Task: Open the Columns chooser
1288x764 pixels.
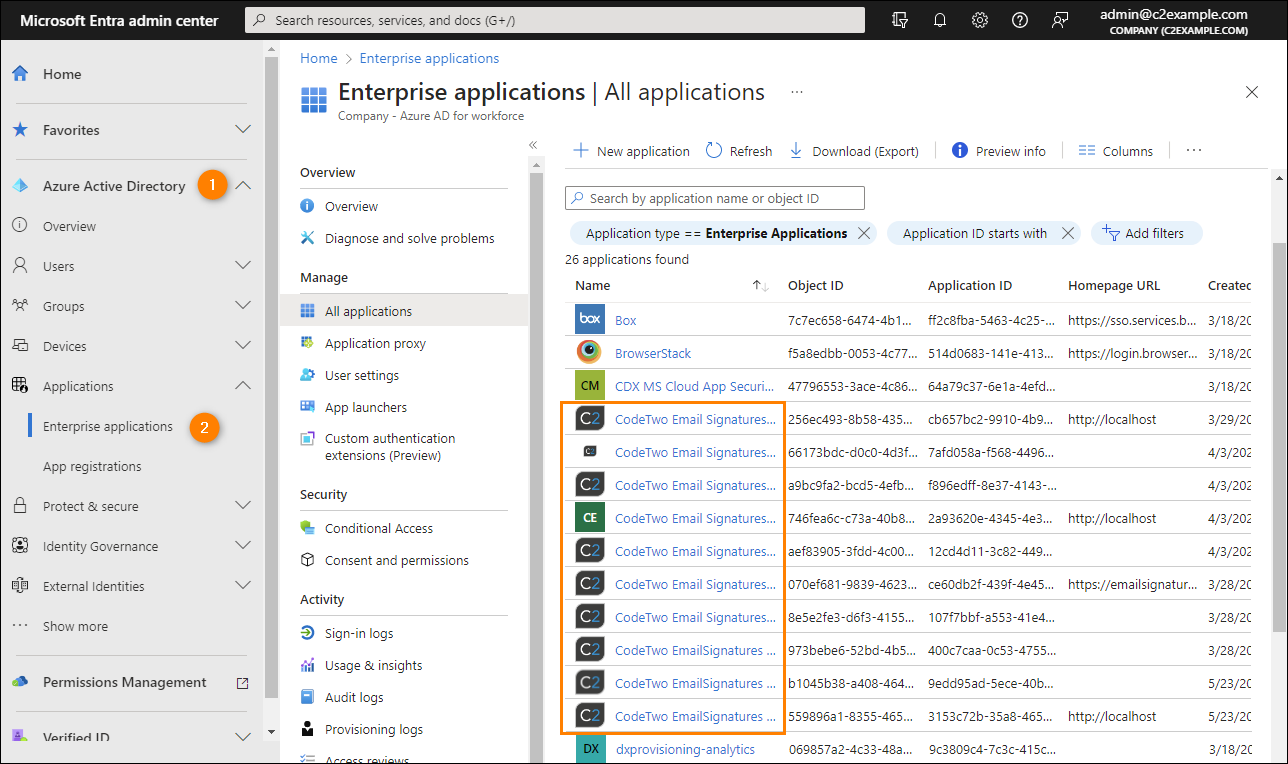Action: (1116, 151)
